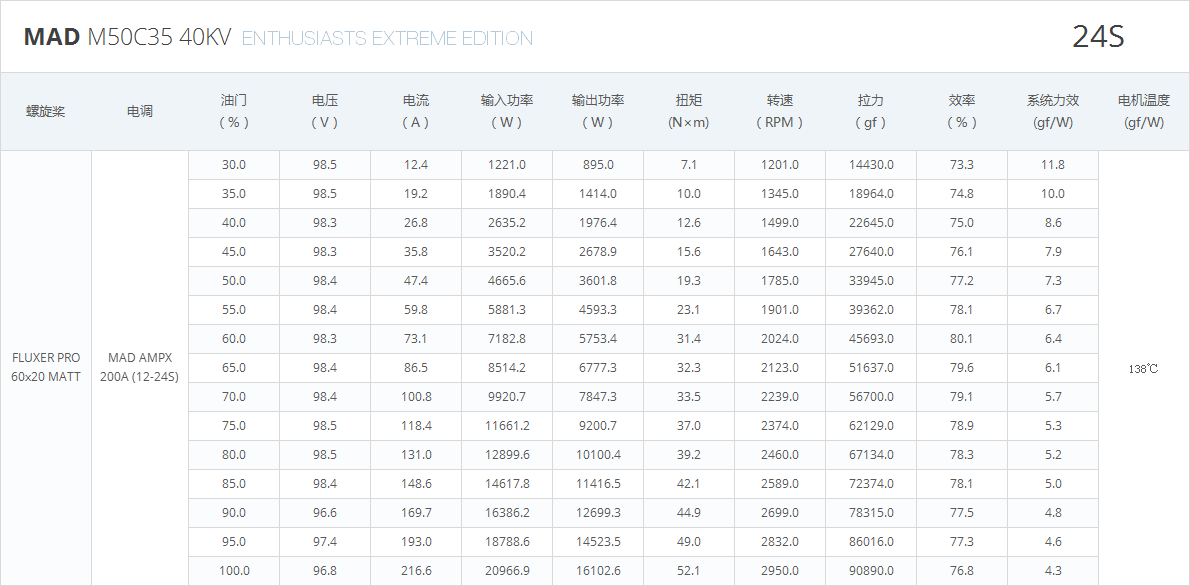Select output power value '2678.9'
This screenshot has height=586, width=1190.
(x=598, y=251)
